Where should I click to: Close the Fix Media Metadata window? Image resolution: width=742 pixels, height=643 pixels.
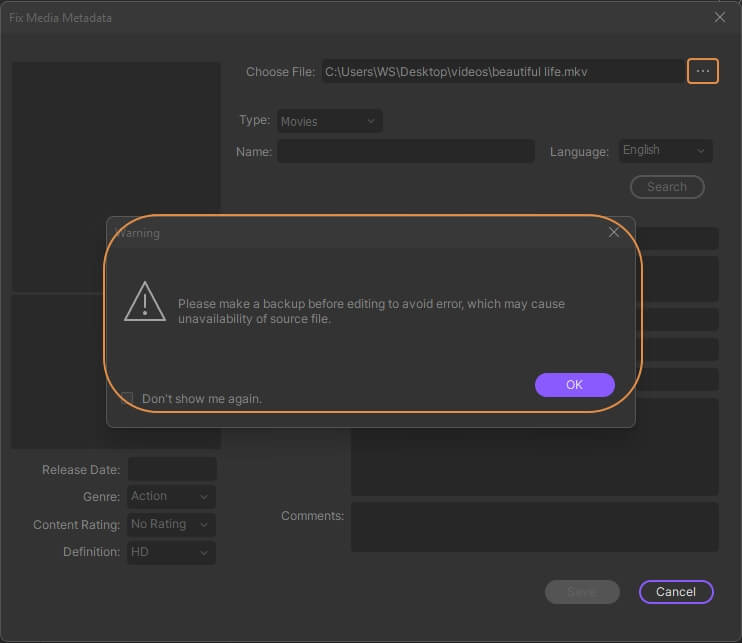click(x=719, y=17)
